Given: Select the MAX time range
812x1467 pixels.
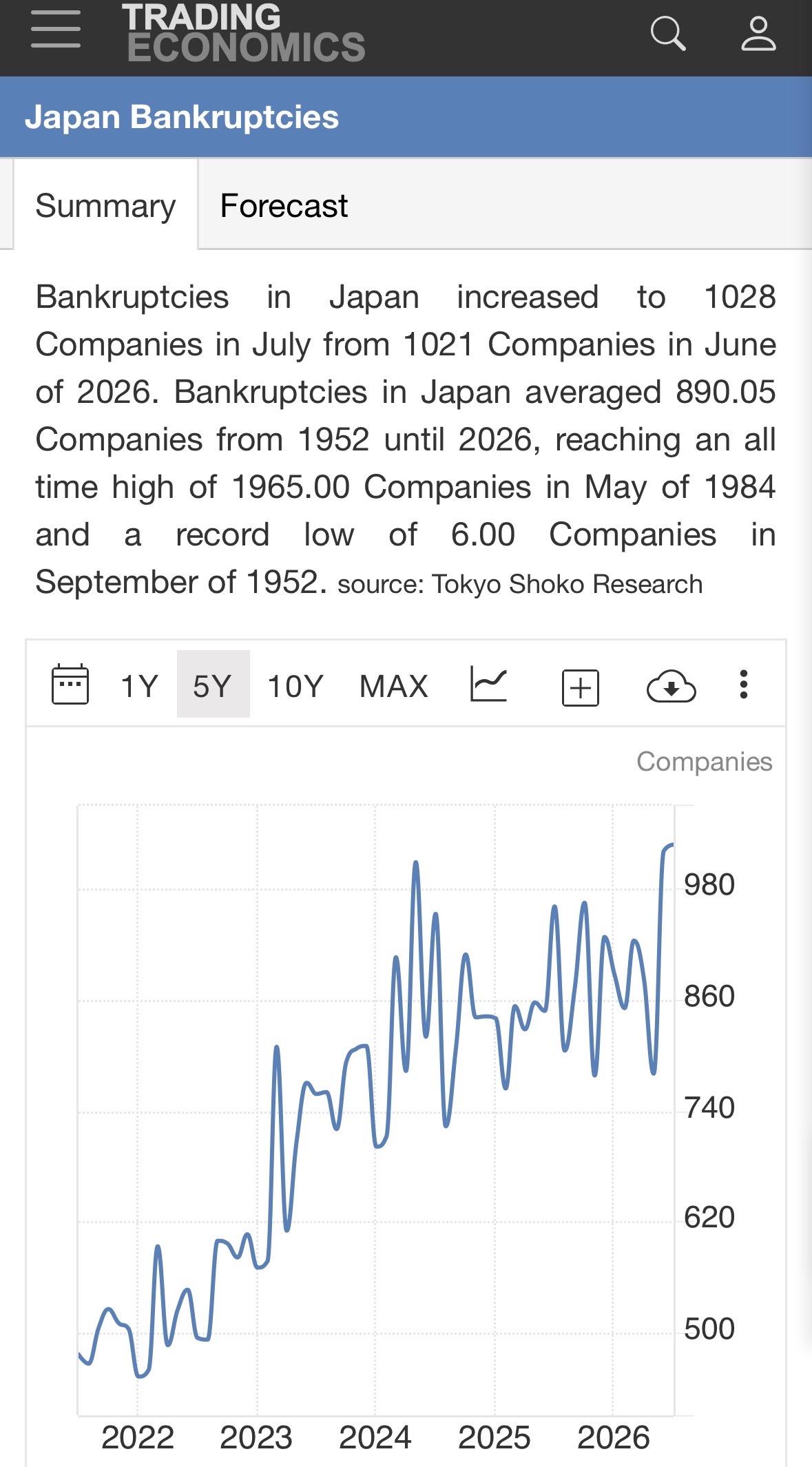Looking at the screenshot, I should pos(394,686).
